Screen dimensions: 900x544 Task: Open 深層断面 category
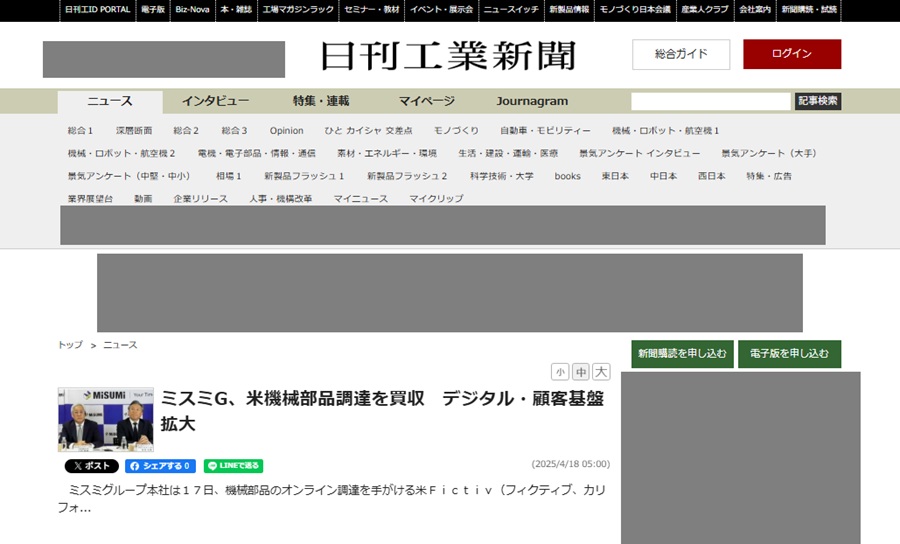(134, 131)
